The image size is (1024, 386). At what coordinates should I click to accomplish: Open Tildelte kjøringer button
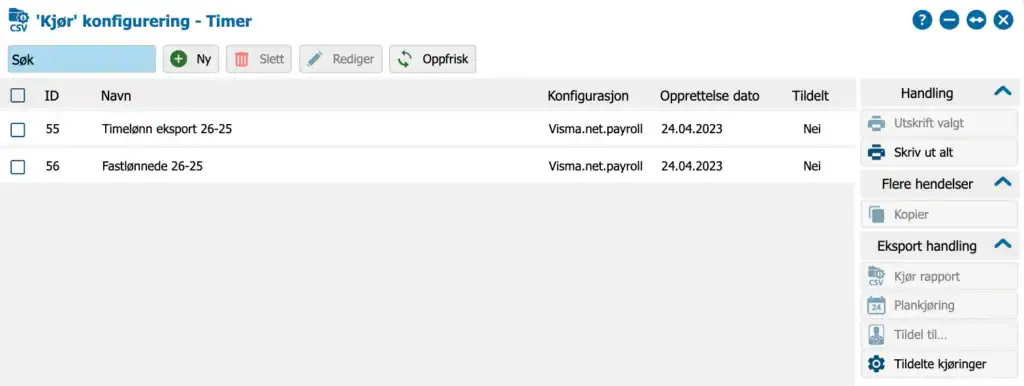[x=939, y=364]
